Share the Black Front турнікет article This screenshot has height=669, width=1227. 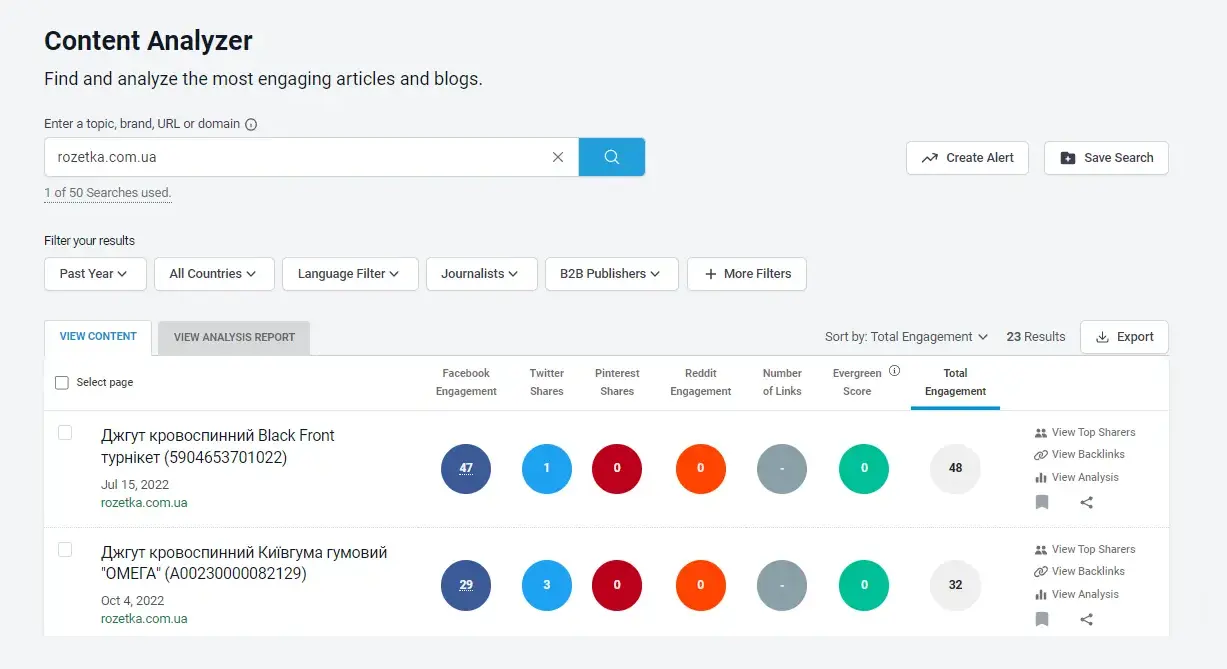pyautogui.click(x=1087, y=502)
